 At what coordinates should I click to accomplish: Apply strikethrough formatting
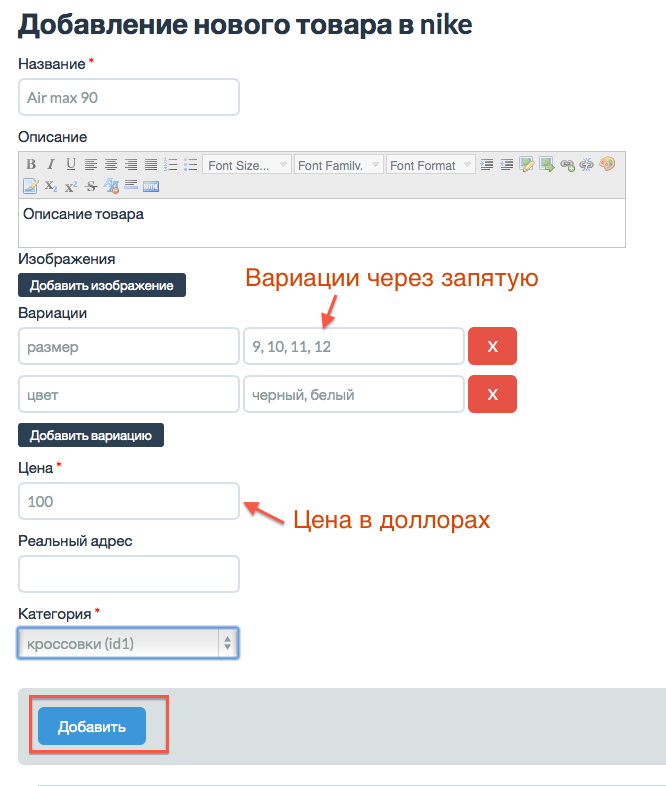pyautogui.click(x=91, y=186)
